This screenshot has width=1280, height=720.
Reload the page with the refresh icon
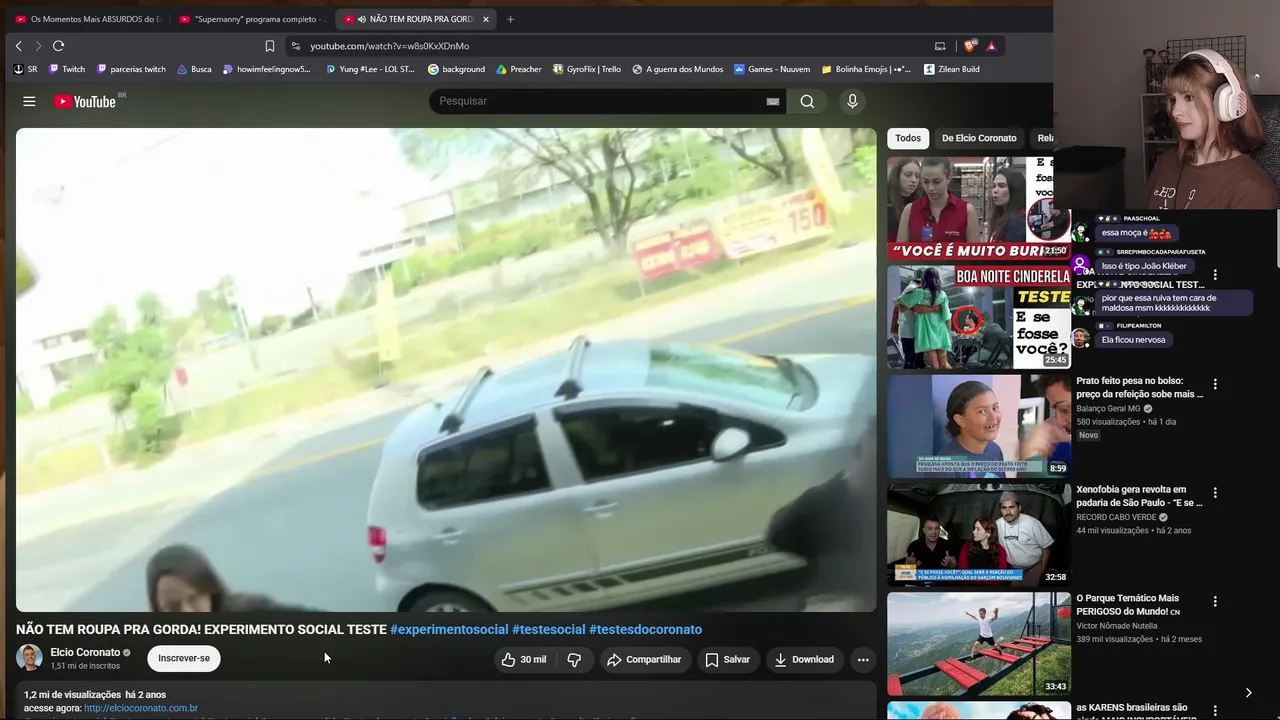pos(58,46)
